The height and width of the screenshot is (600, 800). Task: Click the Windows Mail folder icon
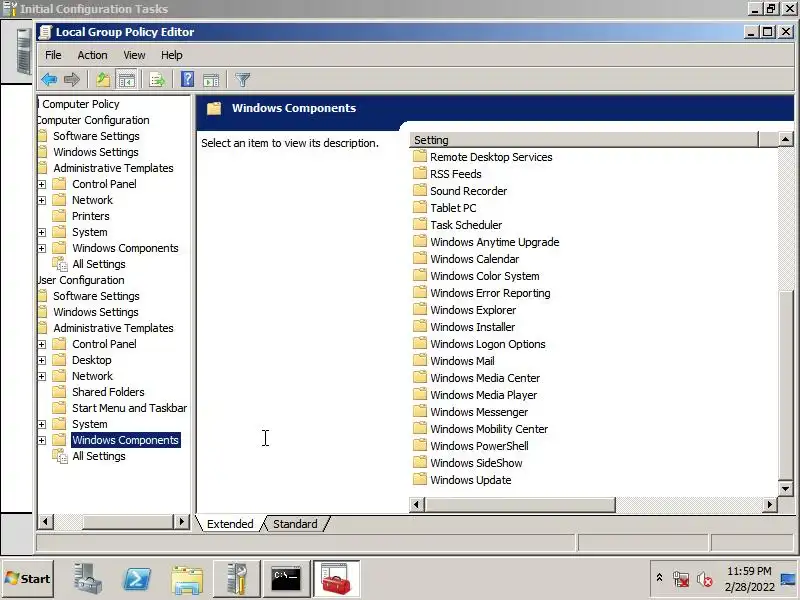420,360
